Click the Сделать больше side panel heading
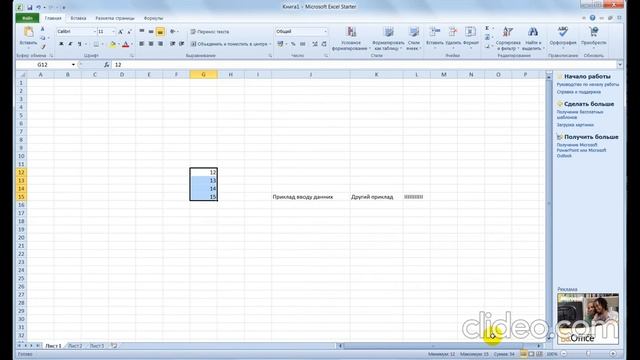640x360 pixels. coord(589,104)
